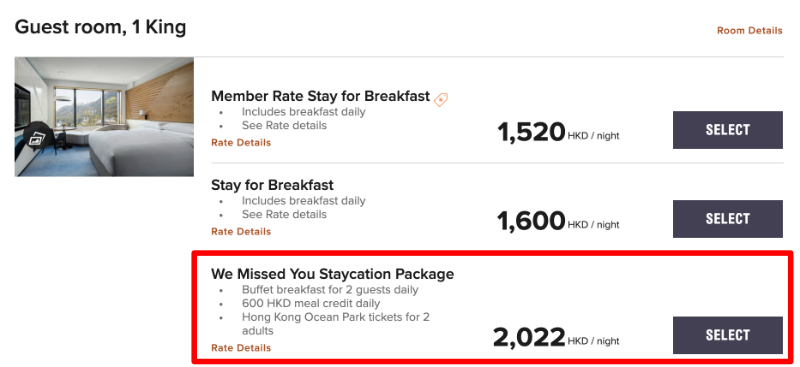Click We Missed You Staycation Package title
800x367 pixels.
click(x=333, y=274)
